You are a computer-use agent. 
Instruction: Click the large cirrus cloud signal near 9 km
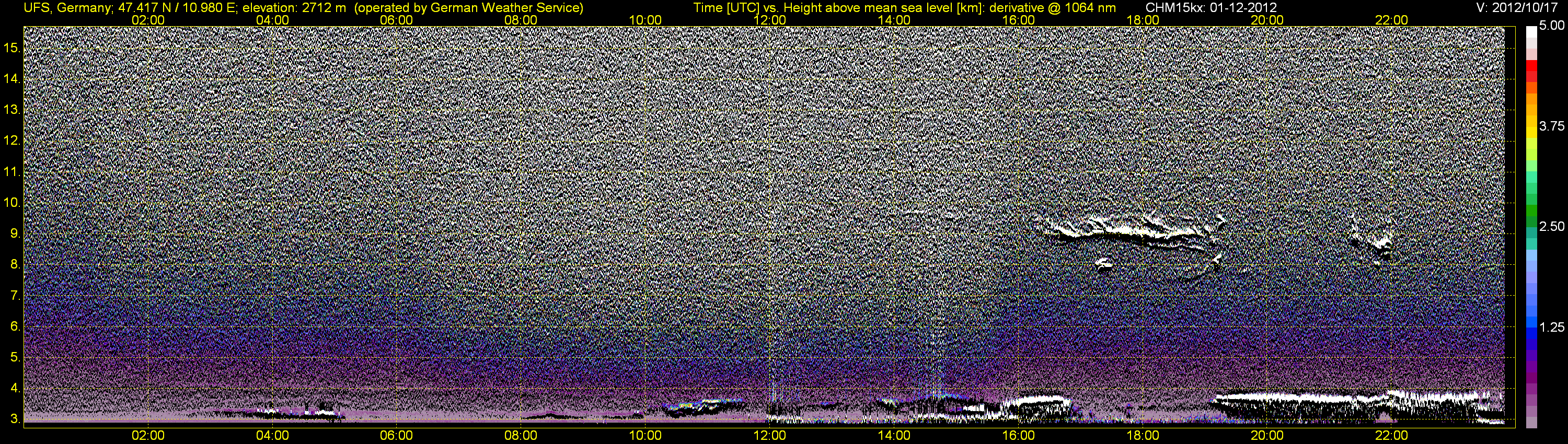click(x=1132, y=233)
